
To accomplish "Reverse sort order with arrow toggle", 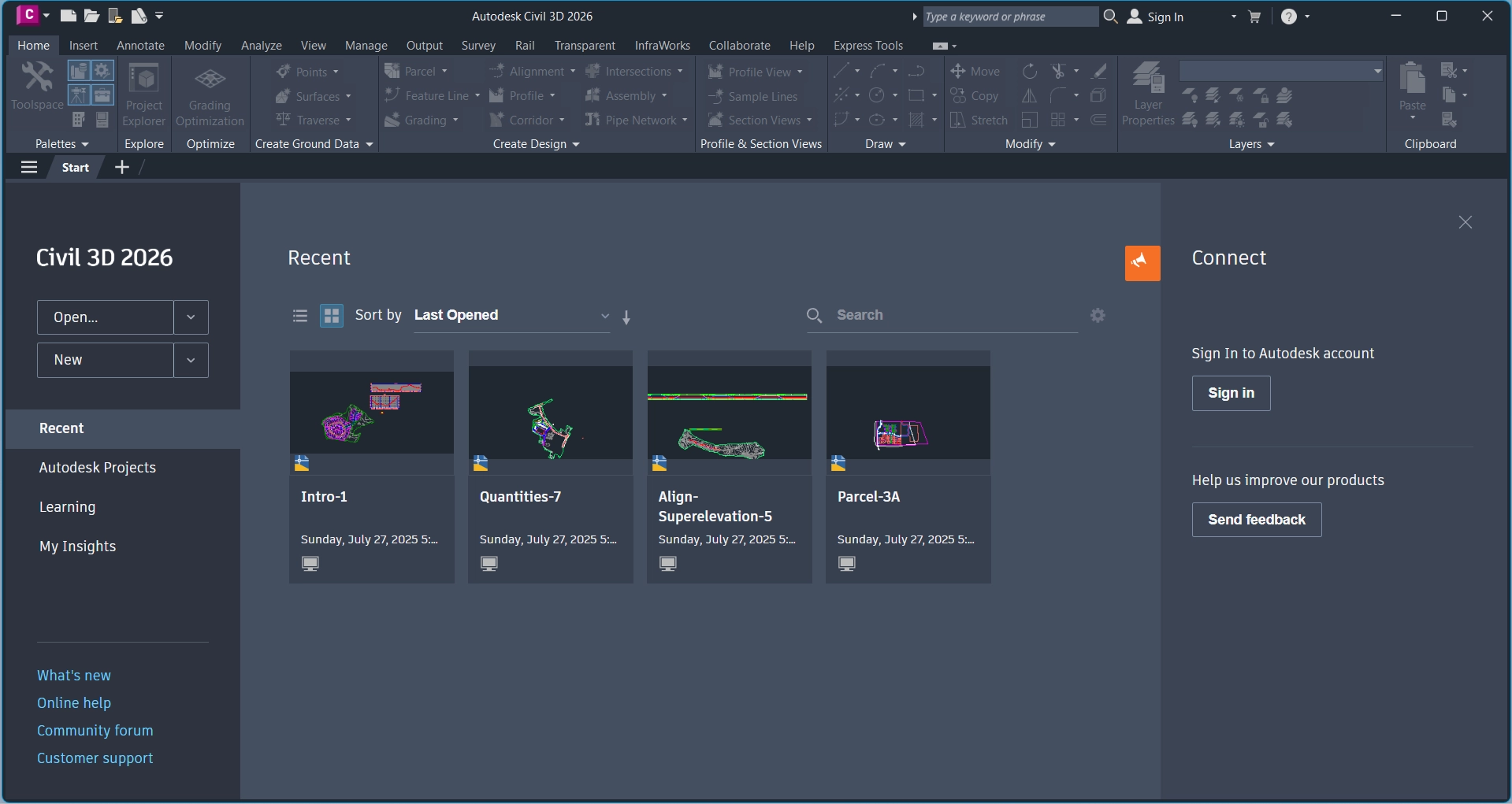I will click(626, 317).
